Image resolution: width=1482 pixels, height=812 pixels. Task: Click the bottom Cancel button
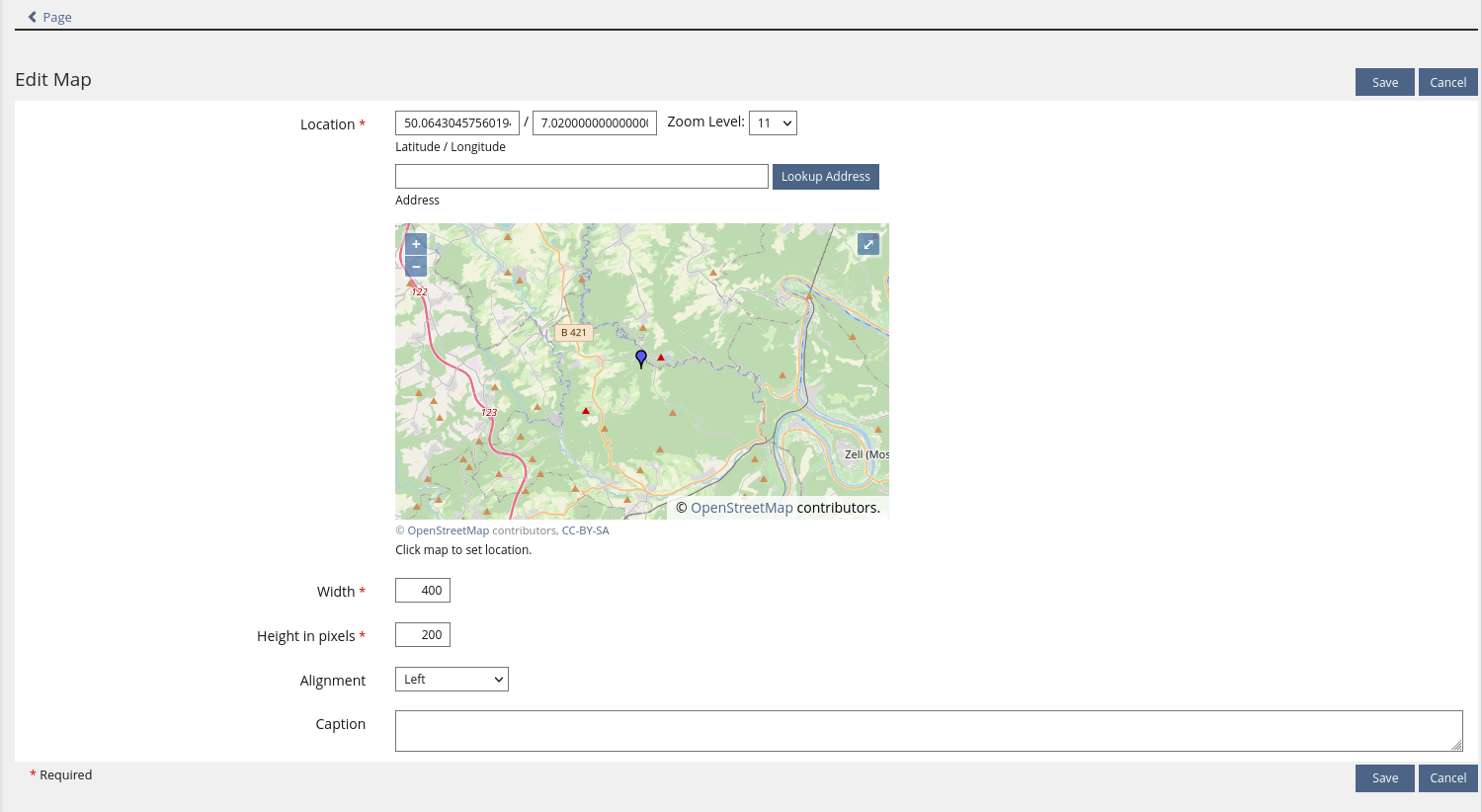click(x=1447, y=778)
